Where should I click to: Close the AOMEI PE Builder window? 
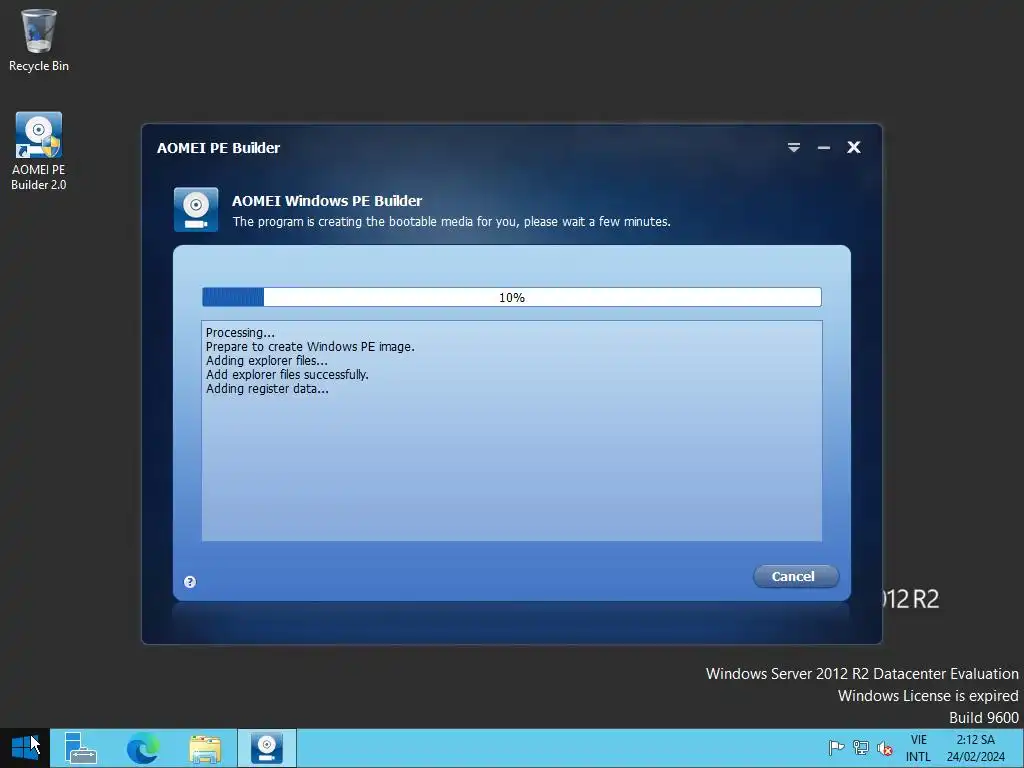click(x=854, y=147)
